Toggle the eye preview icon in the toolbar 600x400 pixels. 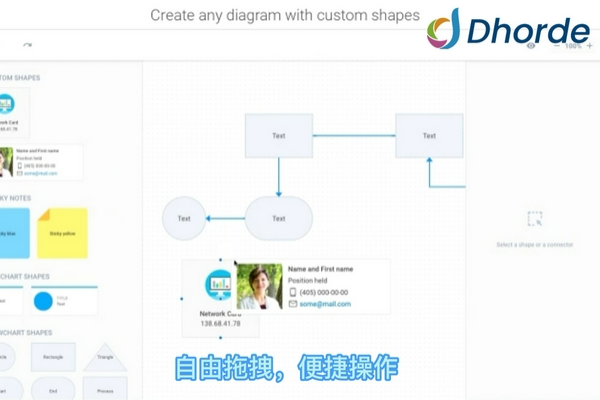pos(531,45)
